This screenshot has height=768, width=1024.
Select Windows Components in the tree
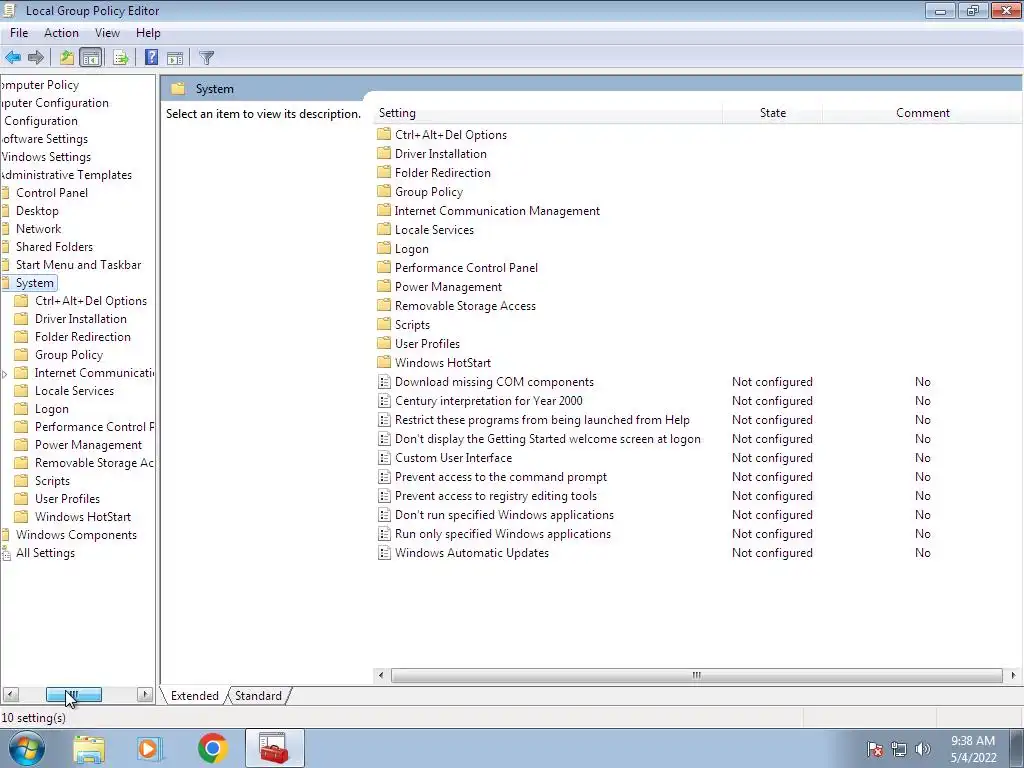tap(76, 535)
